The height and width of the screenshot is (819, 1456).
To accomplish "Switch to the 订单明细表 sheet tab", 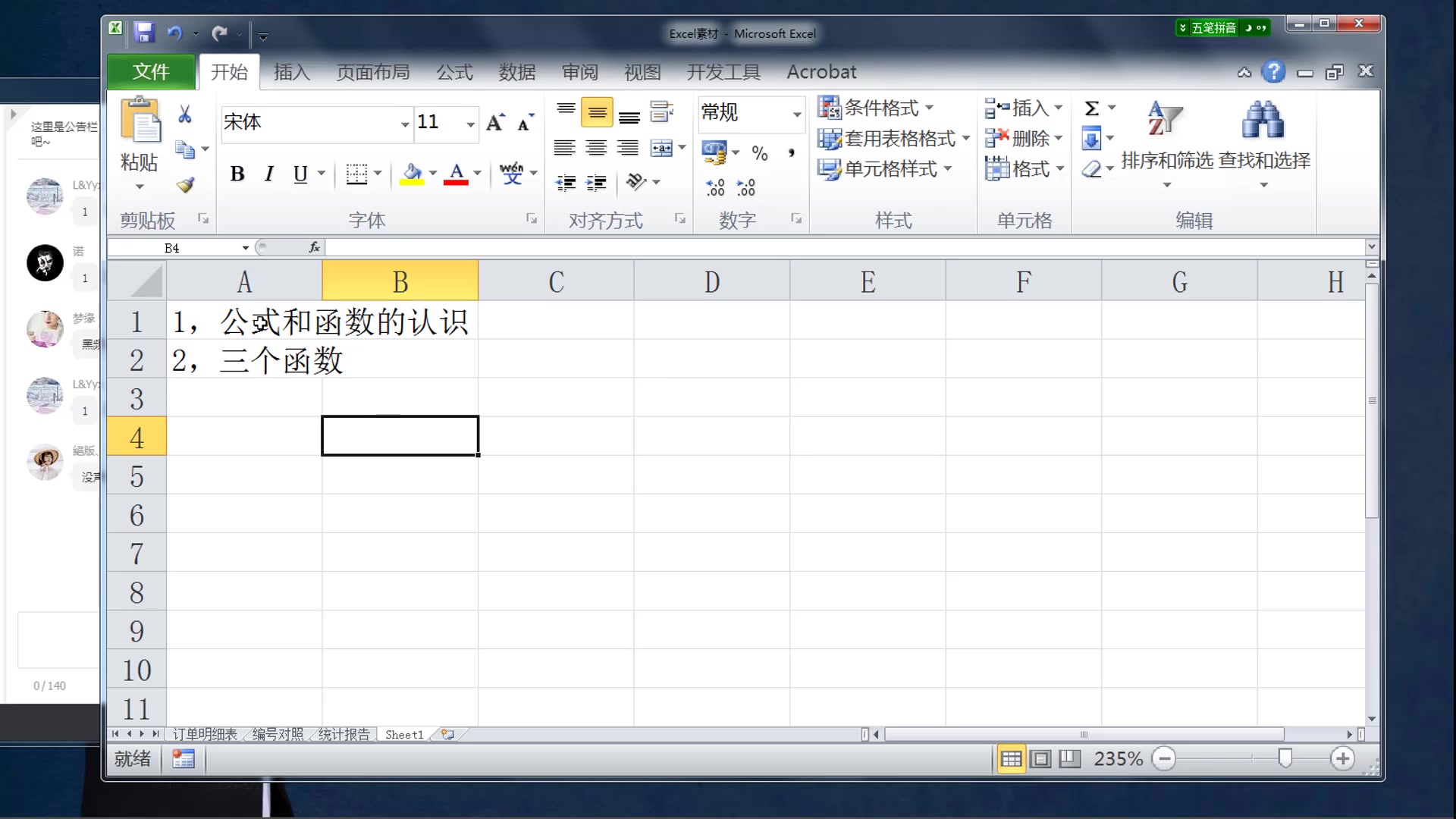I will pyautogui.click(x=205, y=734).
